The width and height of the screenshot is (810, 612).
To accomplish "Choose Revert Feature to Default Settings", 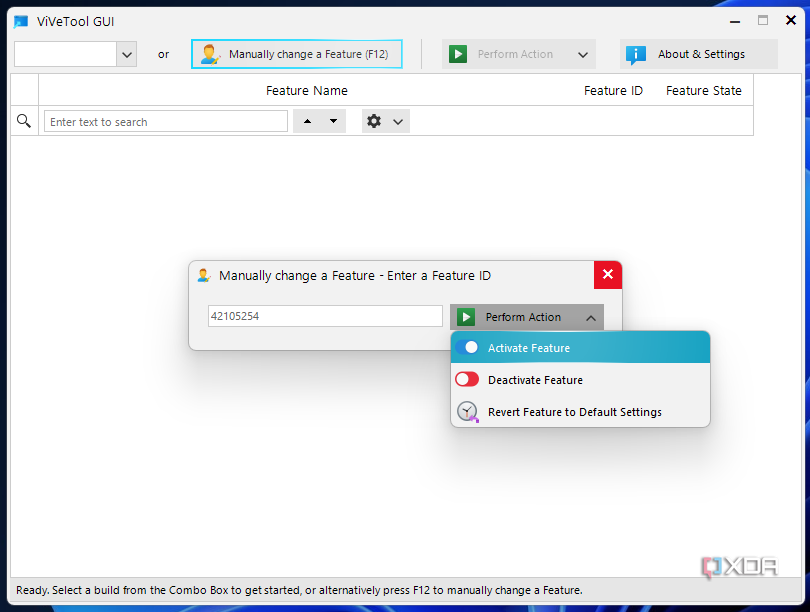I will (x=580, y=412).
